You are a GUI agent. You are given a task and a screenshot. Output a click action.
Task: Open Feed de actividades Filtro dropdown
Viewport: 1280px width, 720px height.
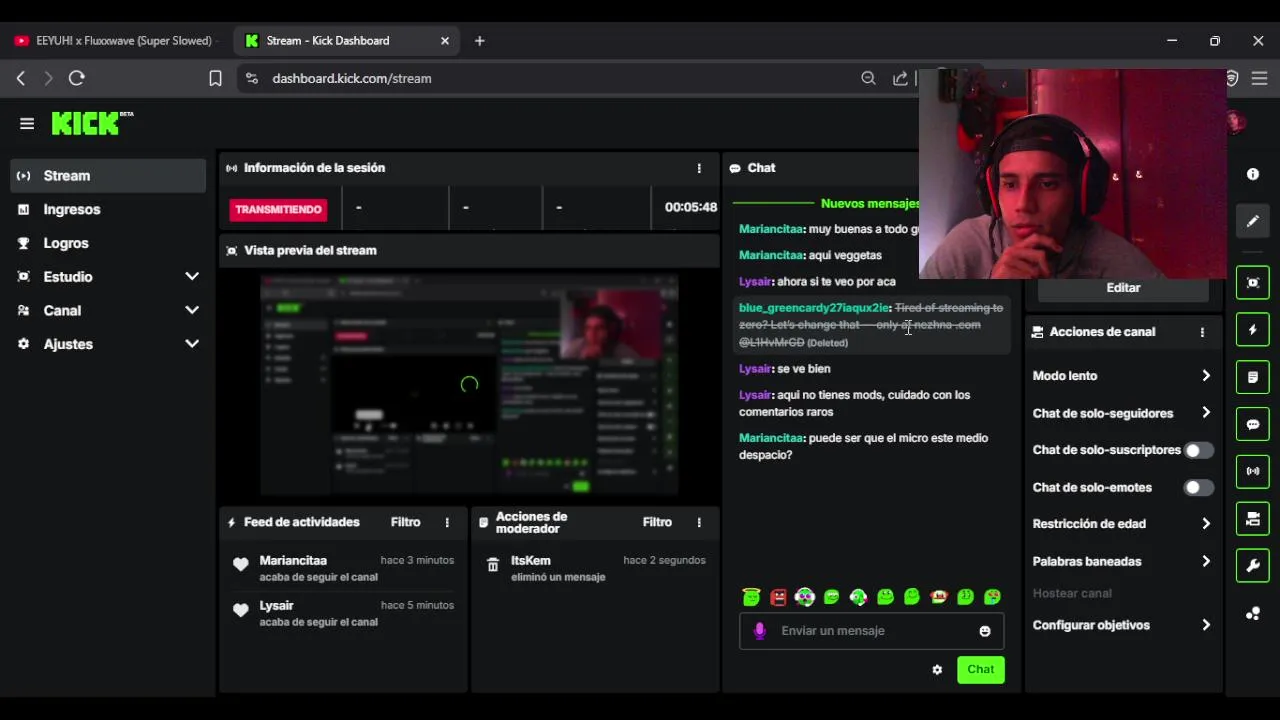pyautogui.click(x=405, y=522)
